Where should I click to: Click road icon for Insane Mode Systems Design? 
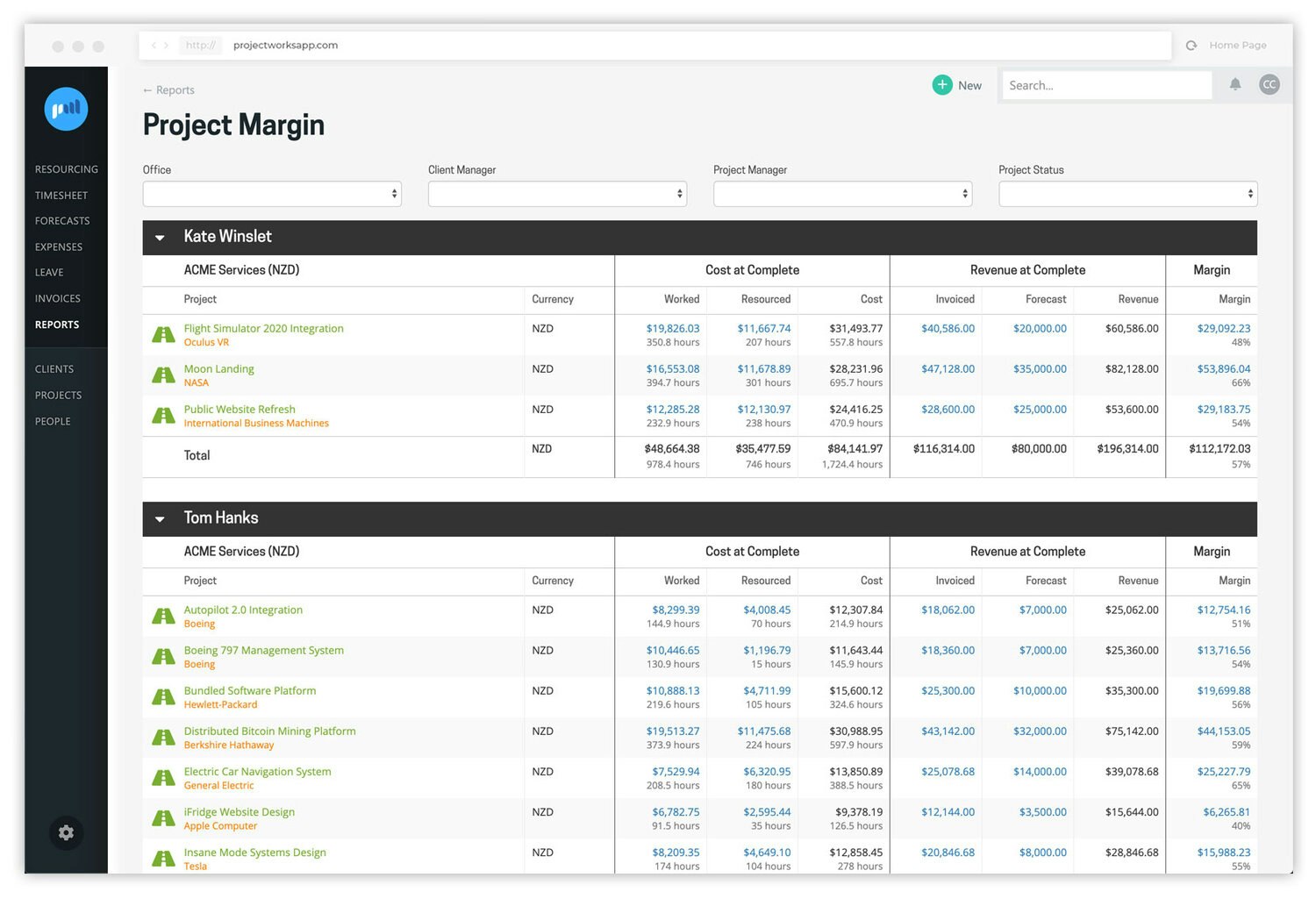coord(163,859)
